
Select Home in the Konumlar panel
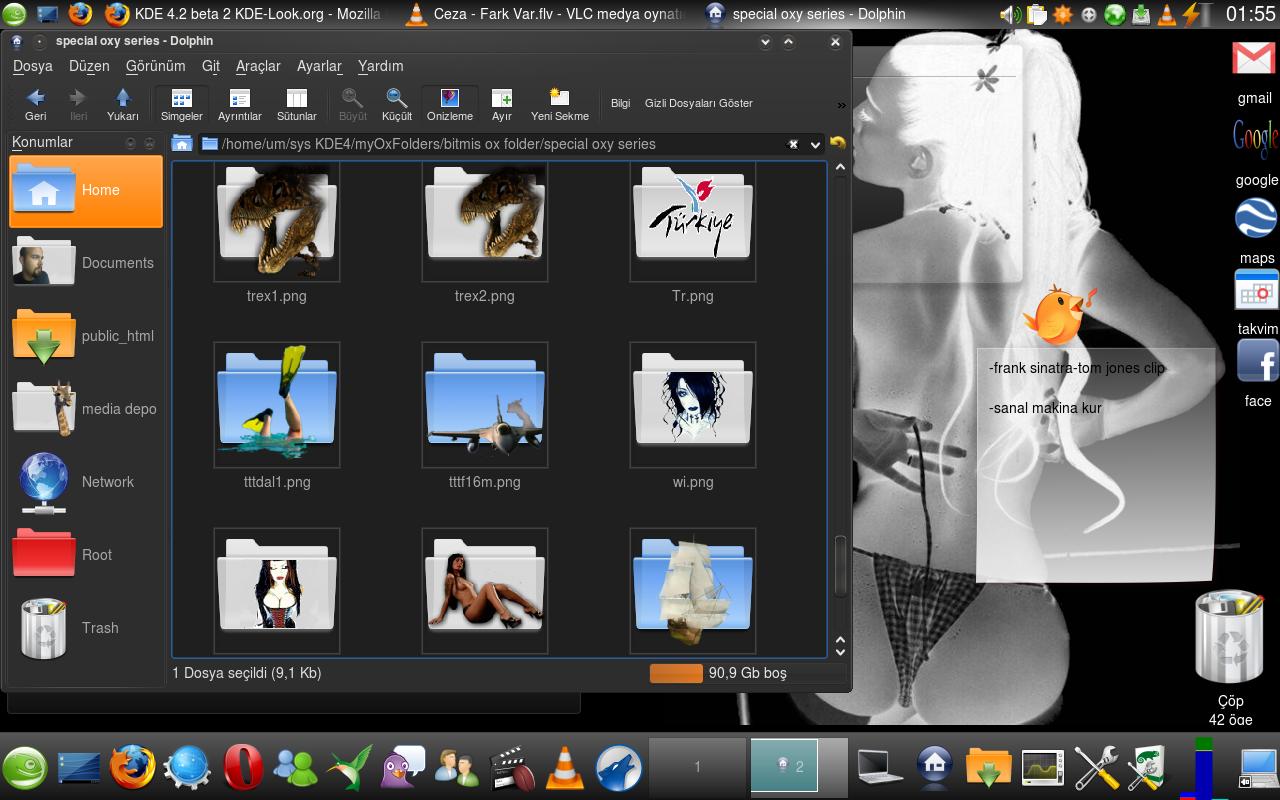(86, 190)
